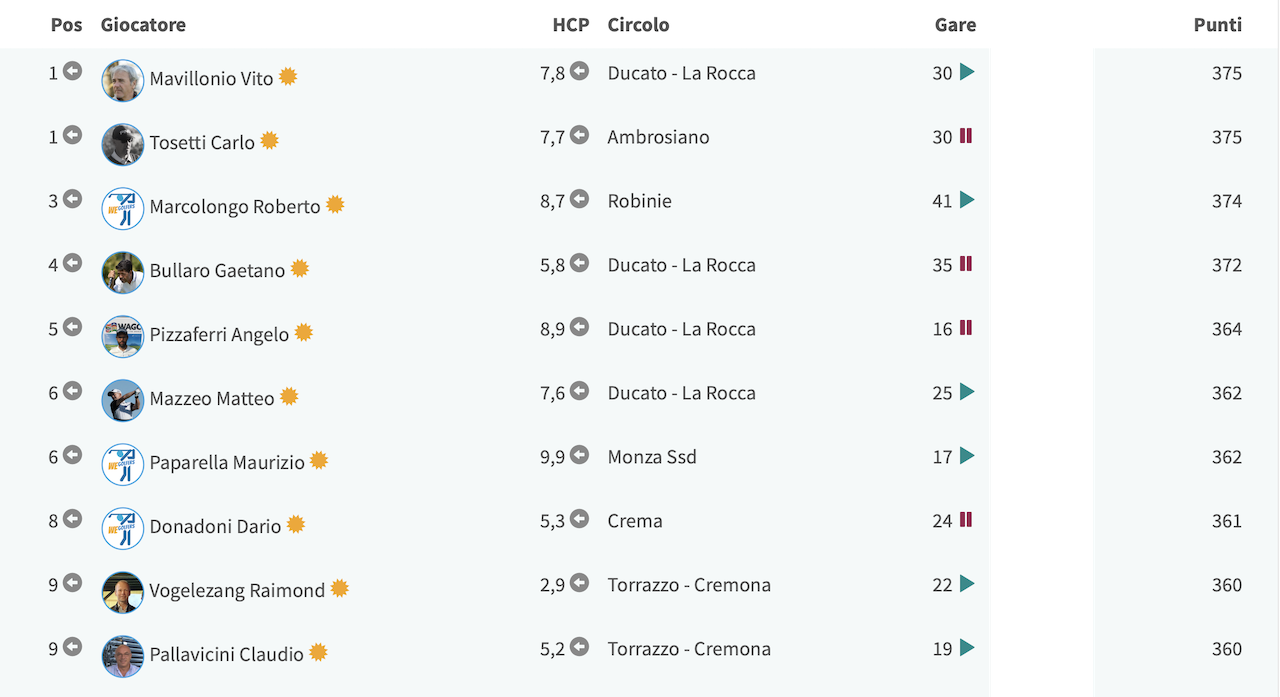This screenshot has height=697, width=1280.
Task: Open the Paparella Maurizio player link
Action: (227, 462)
